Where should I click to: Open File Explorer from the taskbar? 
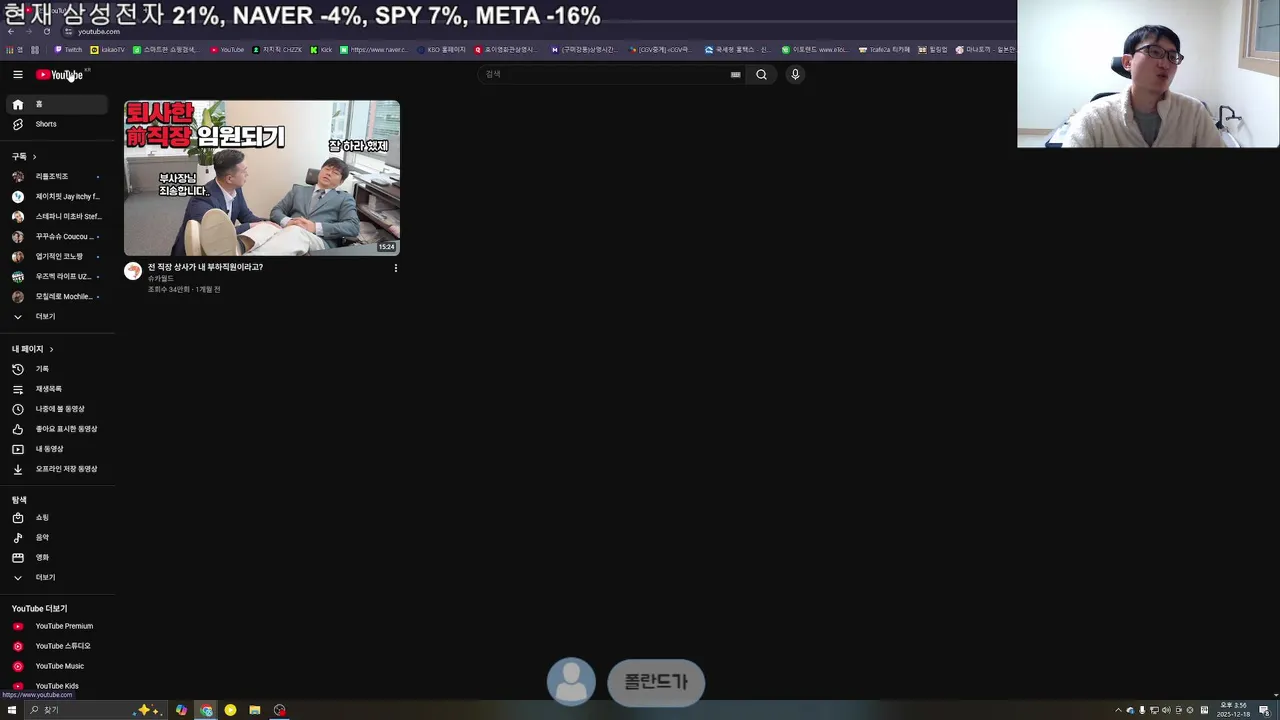click(x=255, y=710)
